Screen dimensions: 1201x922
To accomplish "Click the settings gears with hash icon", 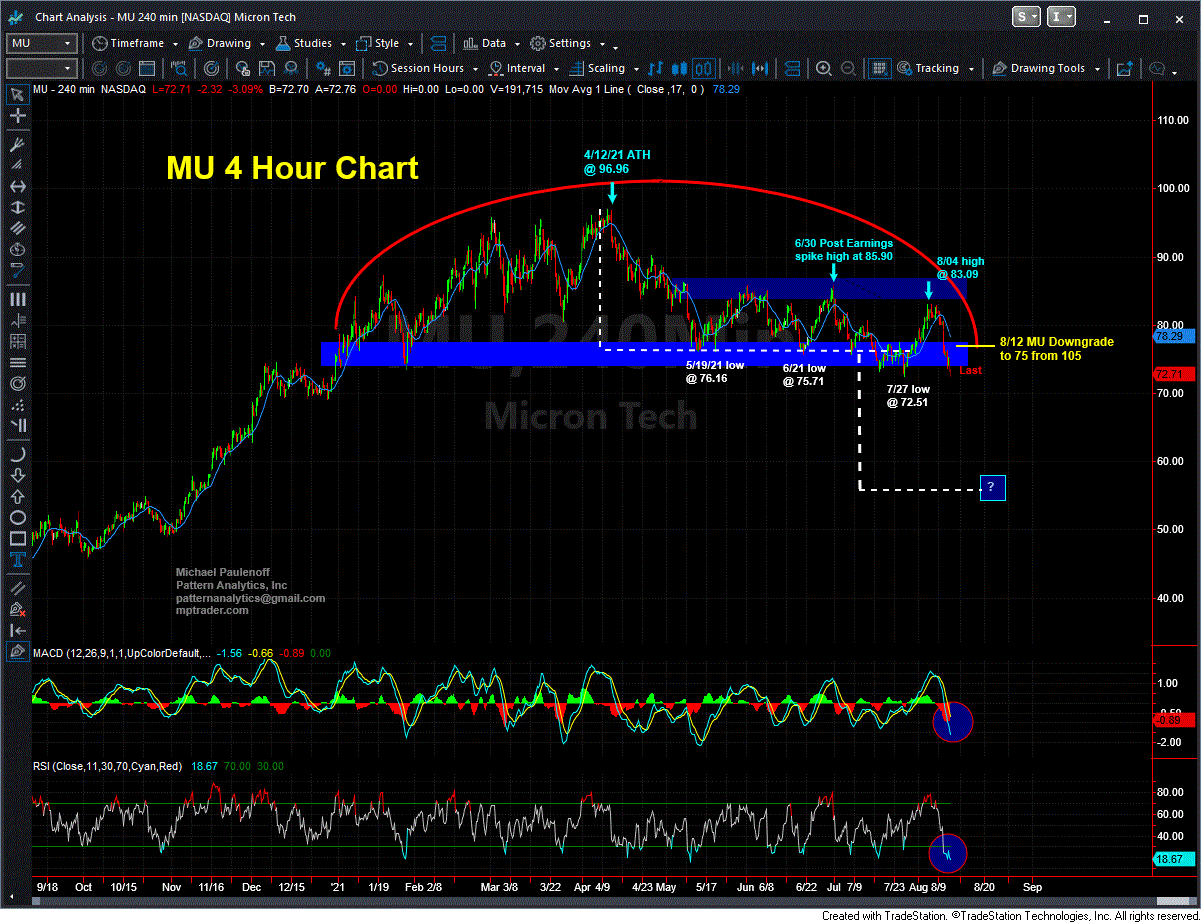I will (x=324, y=69).
